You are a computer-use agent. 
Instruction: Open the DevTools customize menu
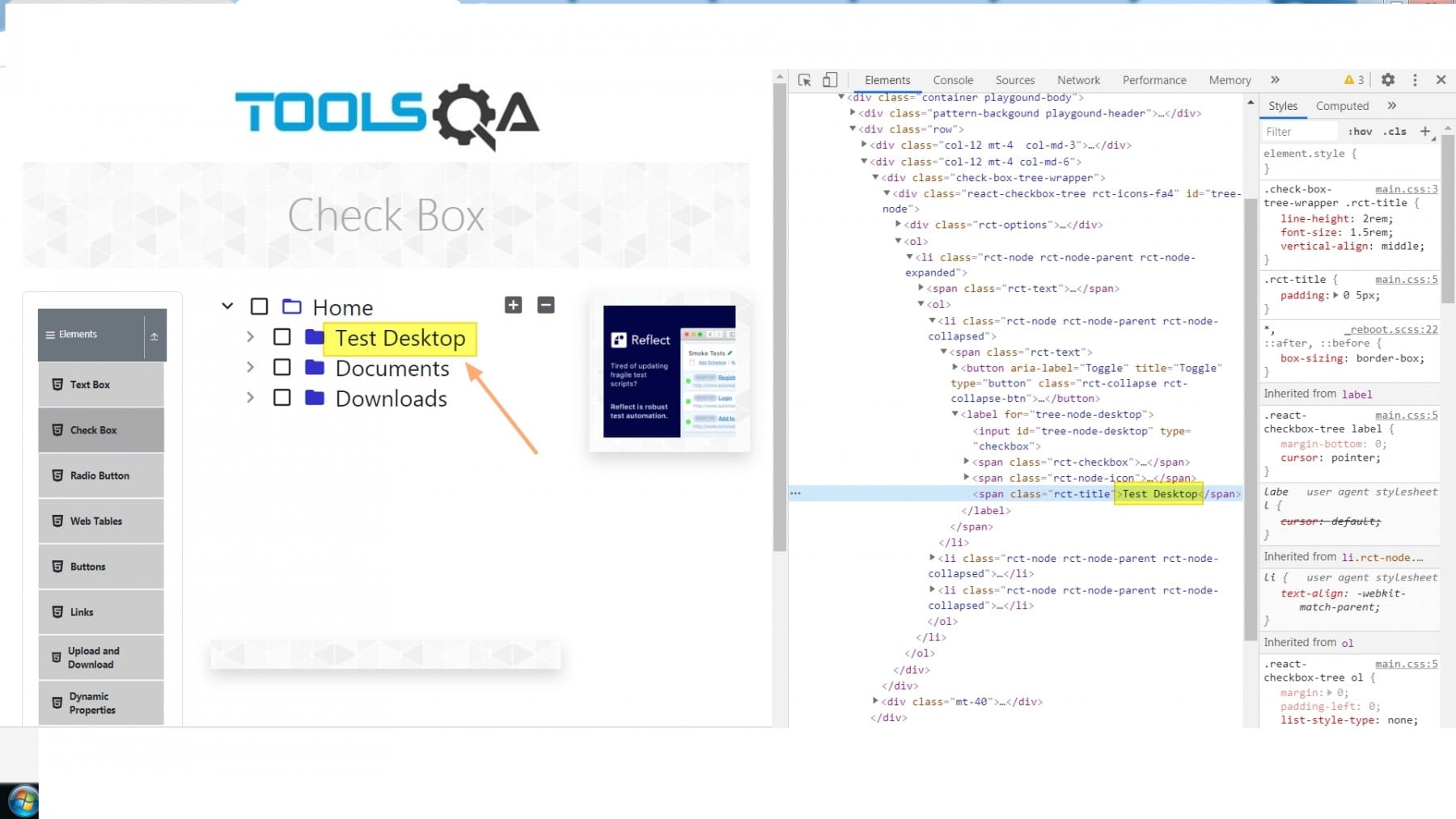click(1415, 79)
